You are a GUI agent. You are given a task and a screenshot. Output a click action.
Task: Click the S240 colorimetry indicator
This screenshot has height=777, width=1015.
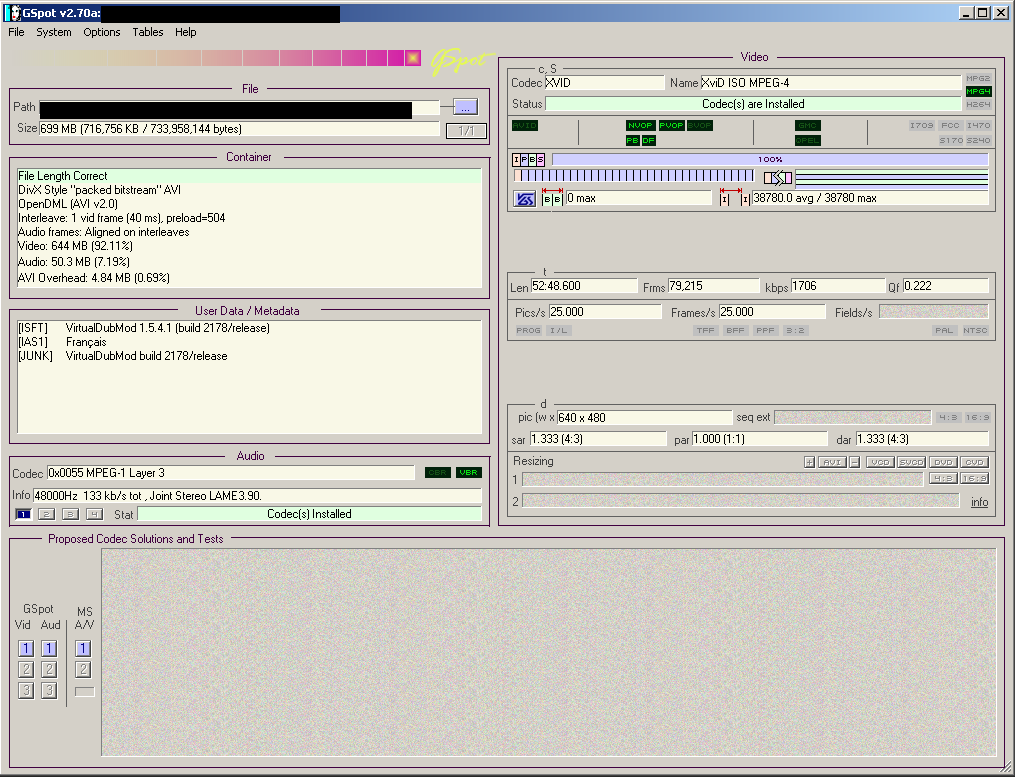[x=978, y=141]
